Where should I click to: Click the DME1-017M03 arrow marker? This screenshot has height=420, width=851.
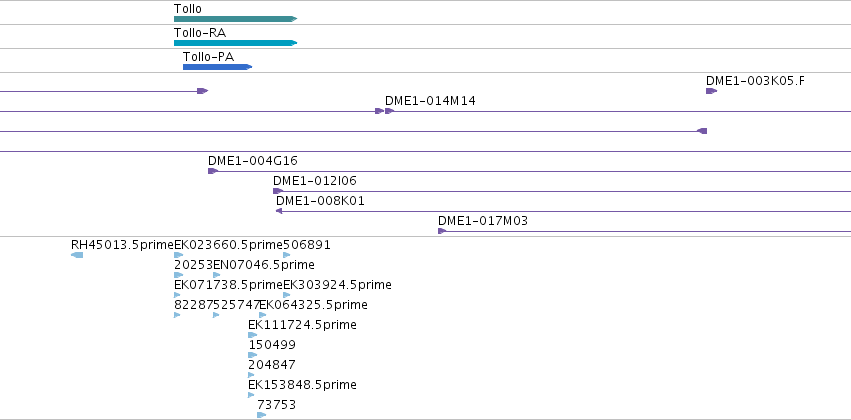442,231
